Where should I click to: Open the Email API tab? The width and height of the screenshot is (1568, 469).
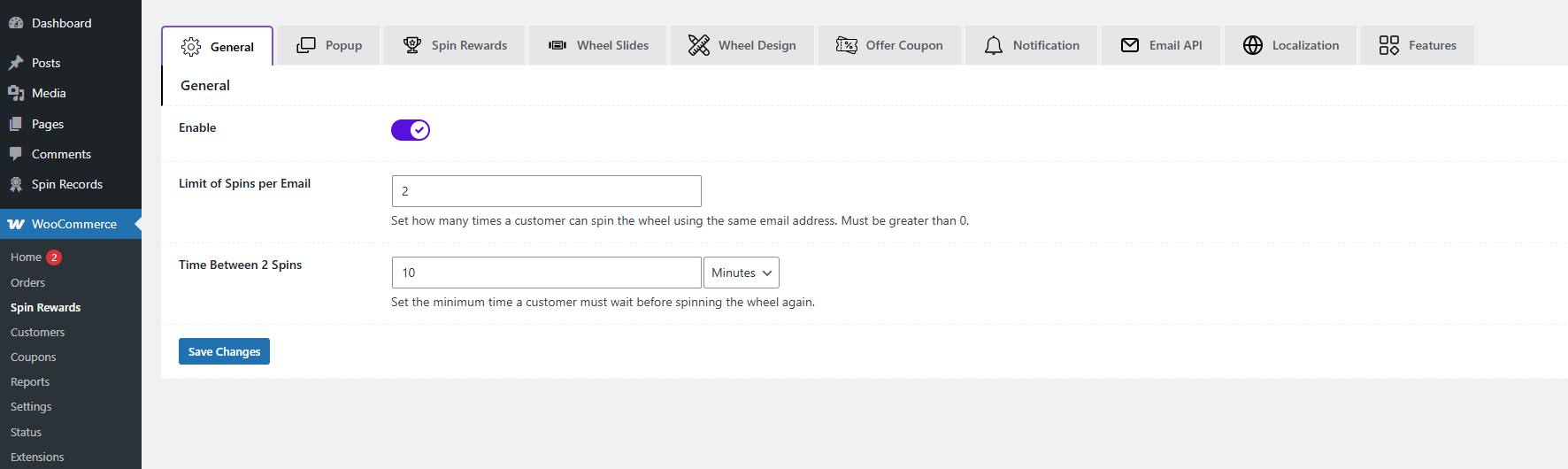tap(1161, 45)
